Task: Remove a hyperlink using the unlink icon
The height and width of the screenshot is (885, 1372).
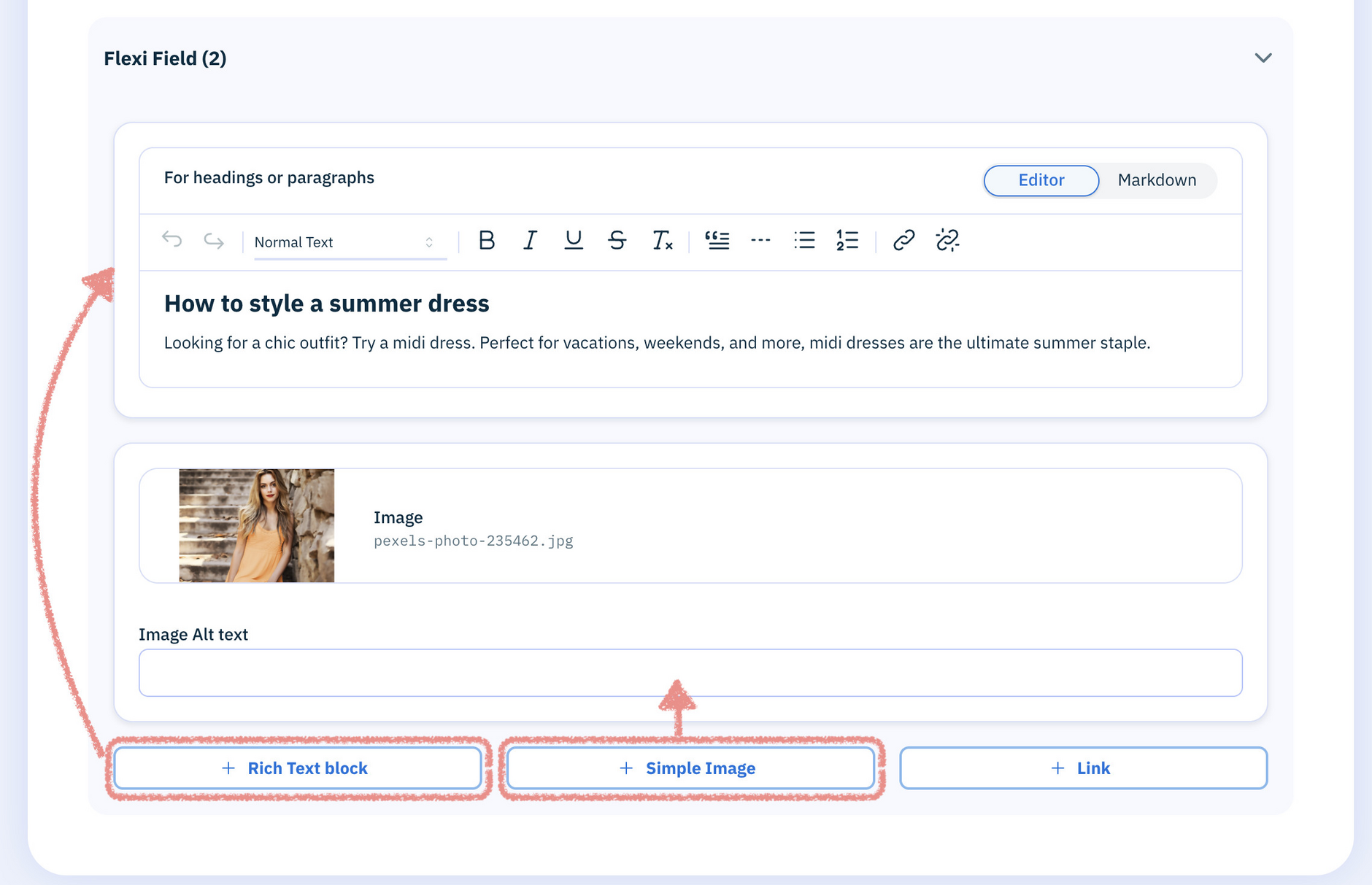Action: [947, 241]
